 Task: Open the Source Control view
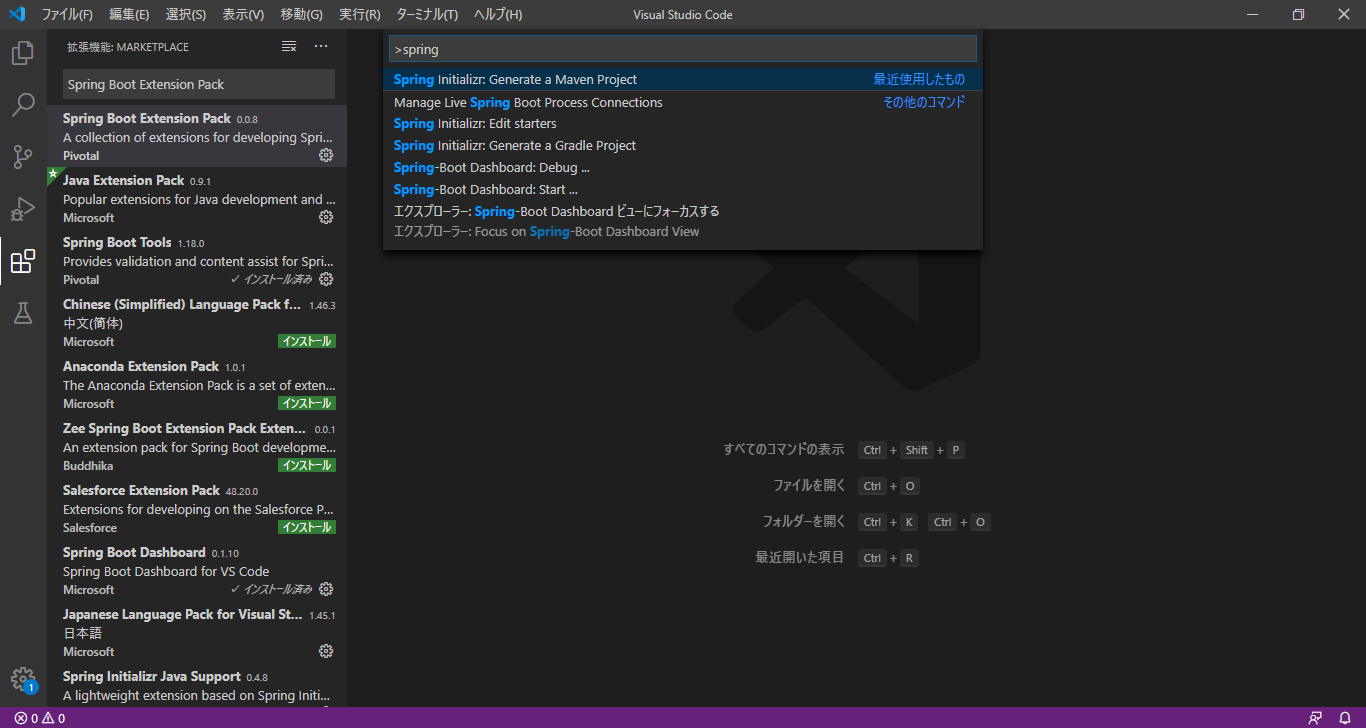(23, 157)
